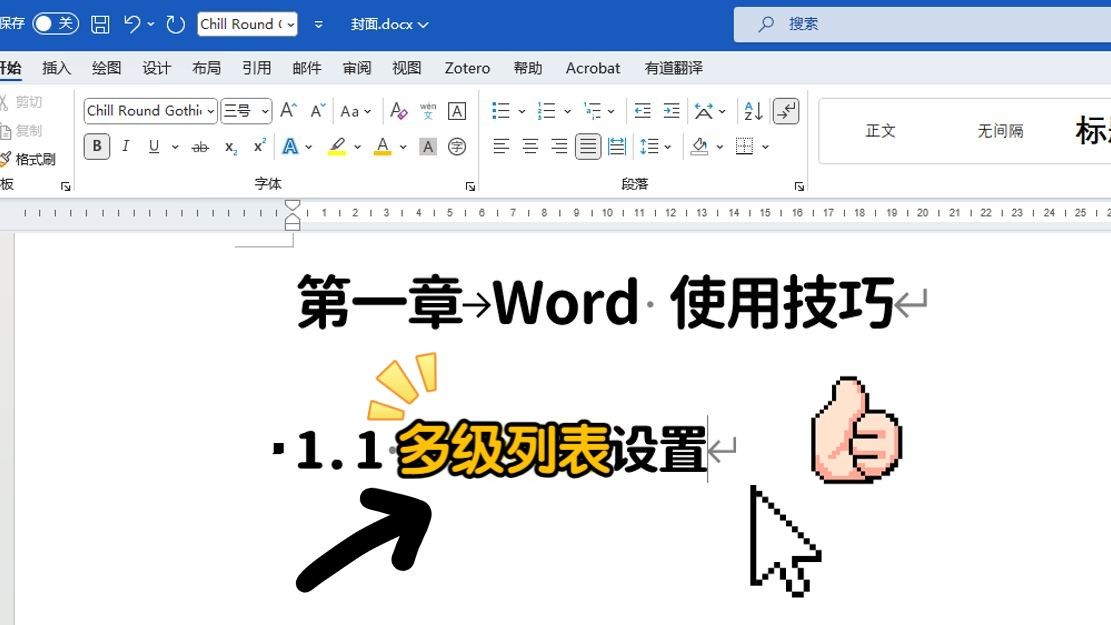Open the 审阅 tab
This screenshot has height=625, width=1111.
(356, 68)
